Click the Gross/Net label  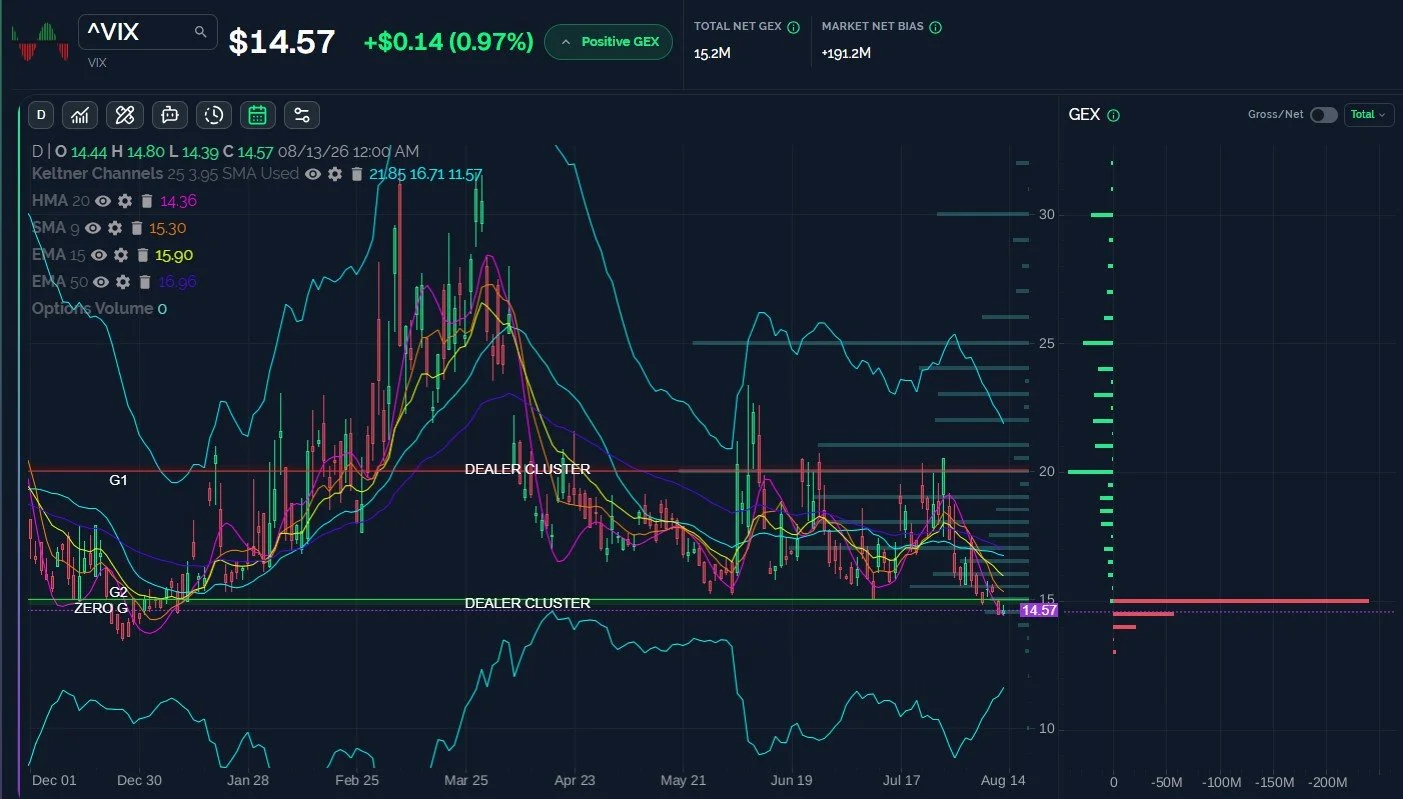pyautogui.click(x=1276, y=115)
